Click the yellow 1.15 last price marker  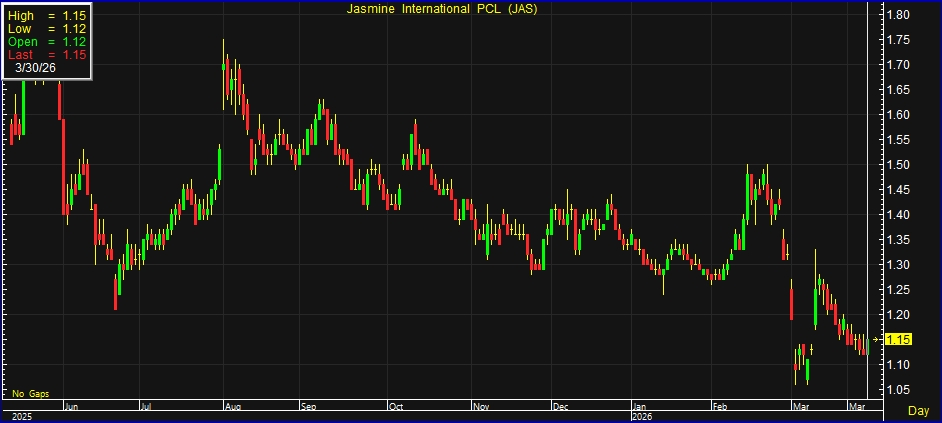pos(898,340)
